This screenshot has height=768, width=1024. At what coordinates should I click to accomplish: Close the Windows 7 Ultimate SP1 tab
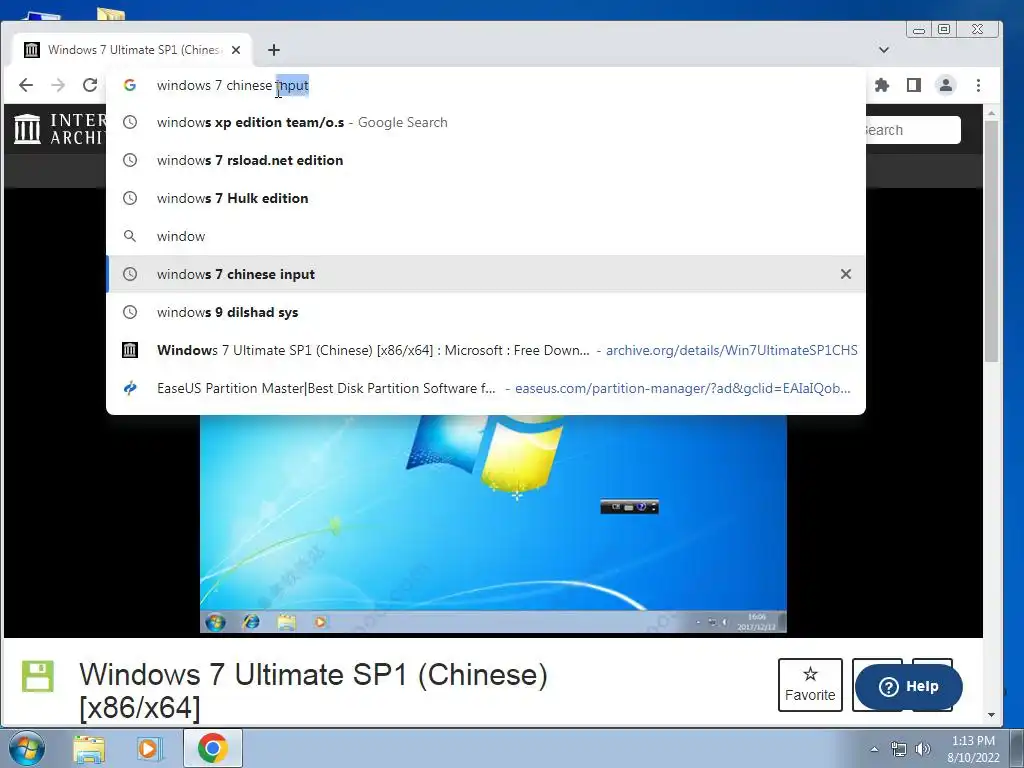click(236, 50)
